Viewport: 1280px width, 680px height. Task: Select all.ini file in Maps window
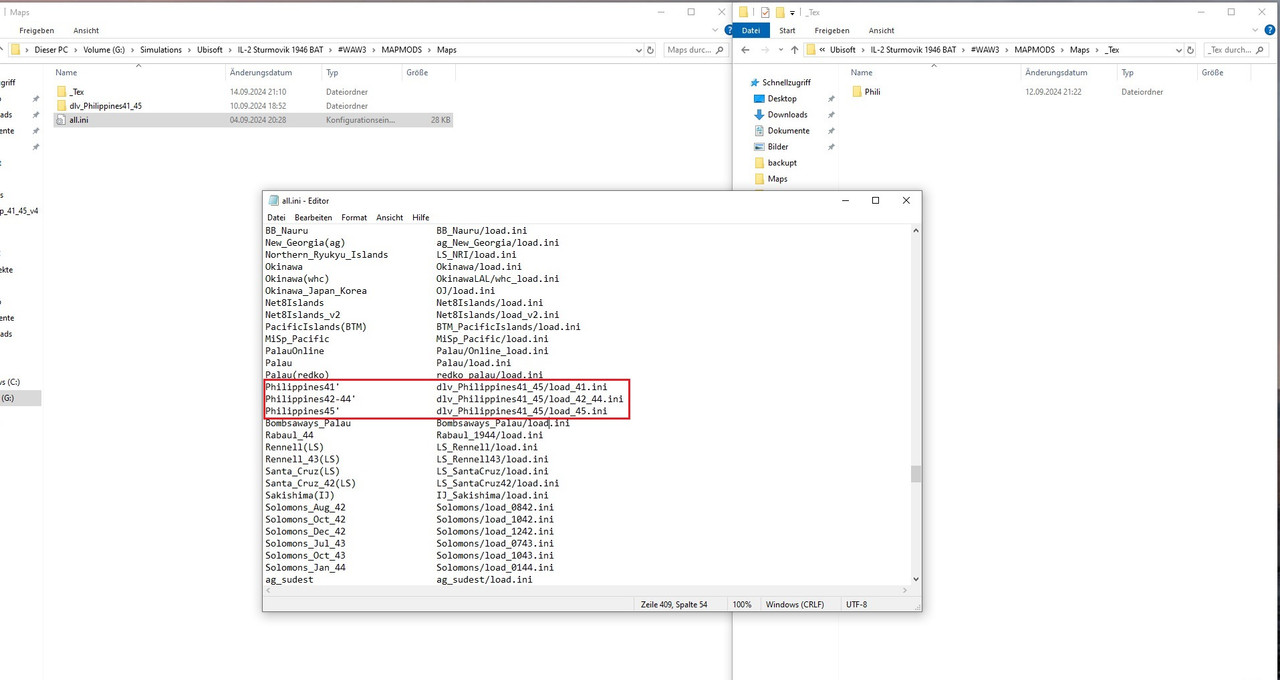pos(253,119)
